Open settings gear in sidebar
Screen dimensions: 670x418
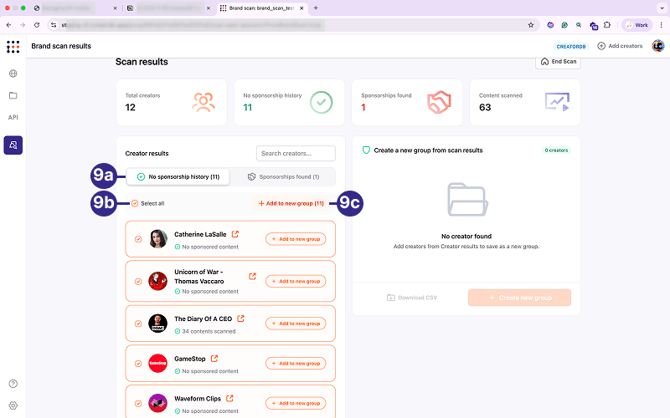tap(13, 405)
